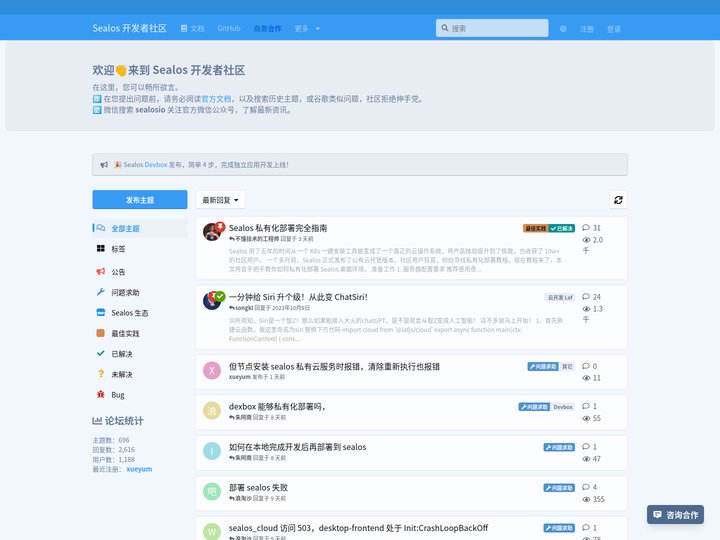Screen dimensions: 720x540
Task: Open the 登录 login link
Action: (613, 29)
